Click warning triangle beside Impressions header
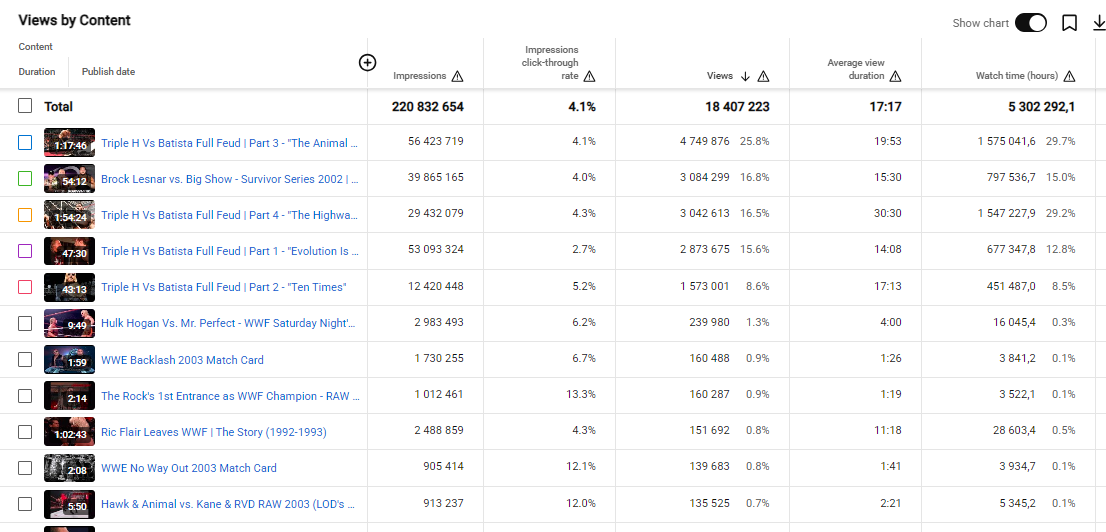The image size is (1106, 532). [x=457, y=76]
